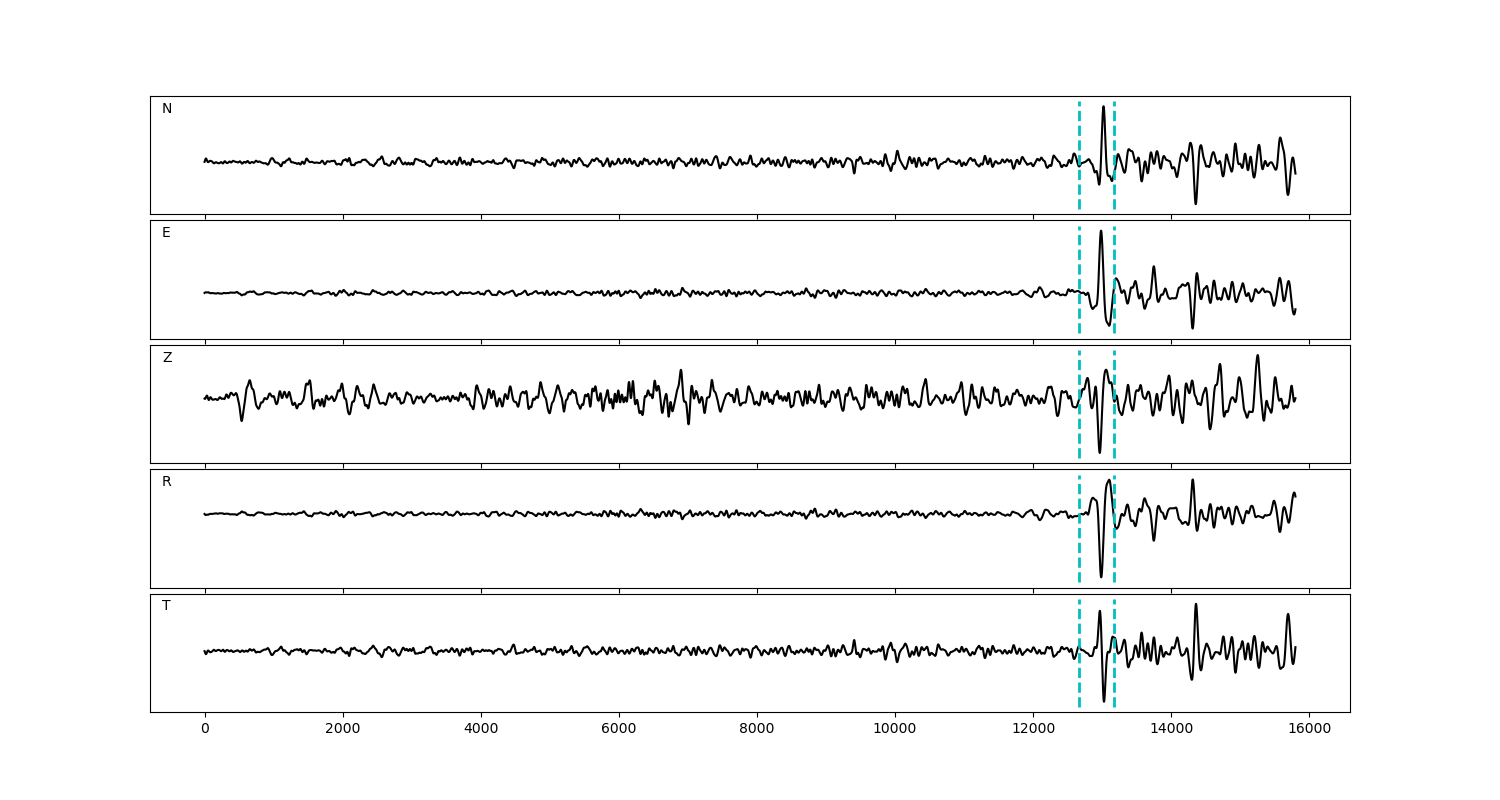Select the T component panel label

[166, 606]
